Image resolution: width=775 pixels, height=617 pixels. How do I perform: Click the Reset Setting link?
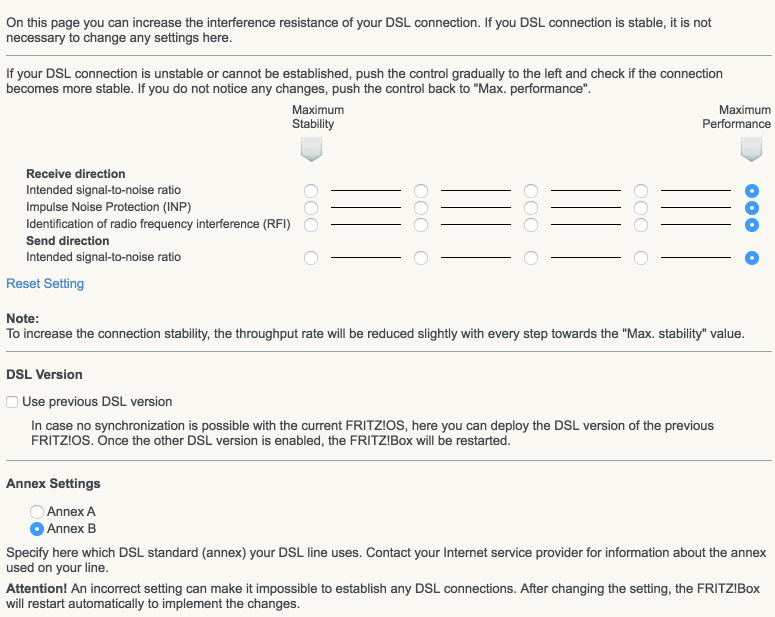(x=45, y=284)
